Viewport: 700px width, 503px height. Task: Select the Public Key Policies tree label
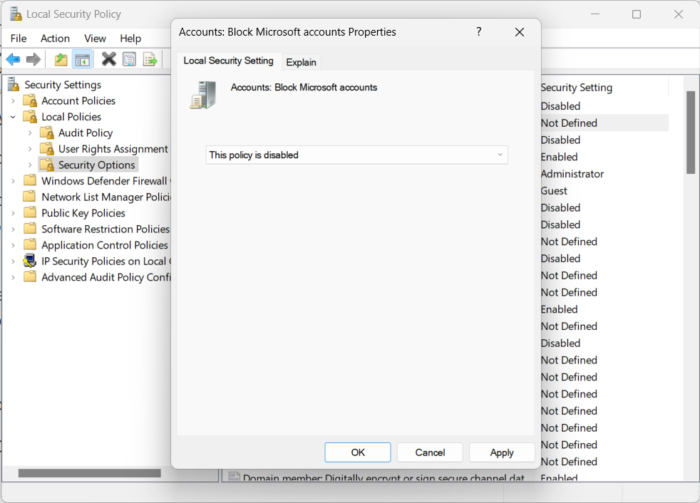tap(83, 213)
